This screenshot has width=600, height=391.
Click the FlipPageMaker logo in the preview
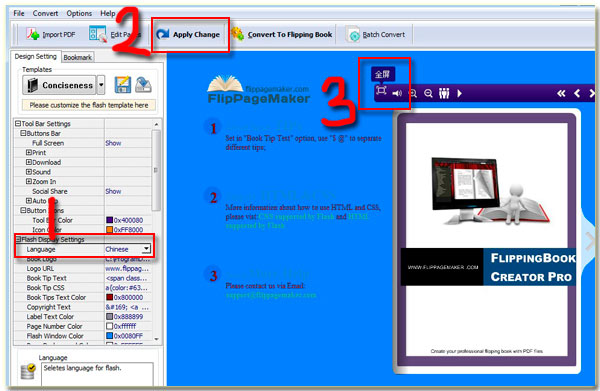(x=259, y=90)
